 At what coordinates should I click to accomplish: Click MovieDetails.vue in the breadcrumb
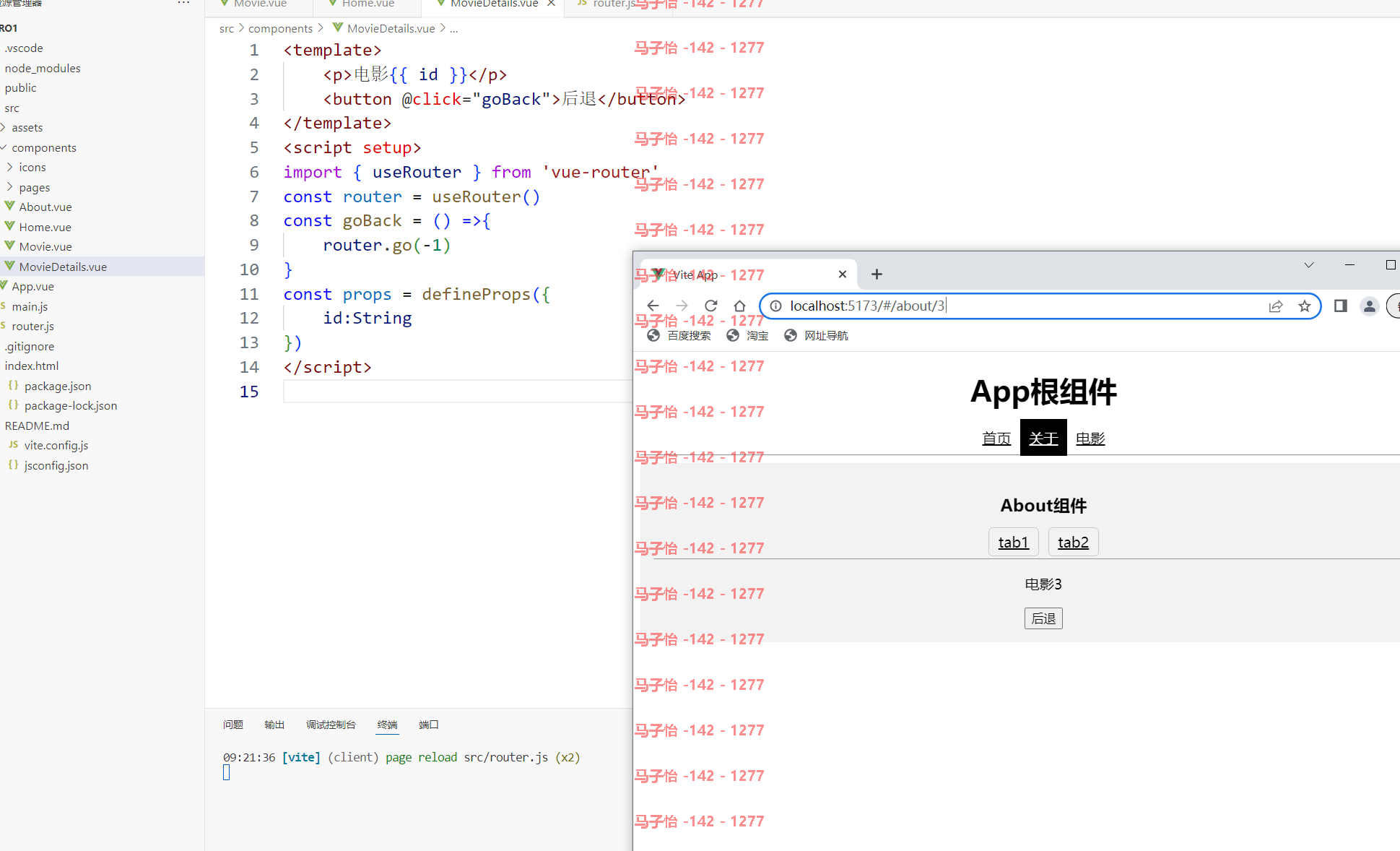click(391, 28)
